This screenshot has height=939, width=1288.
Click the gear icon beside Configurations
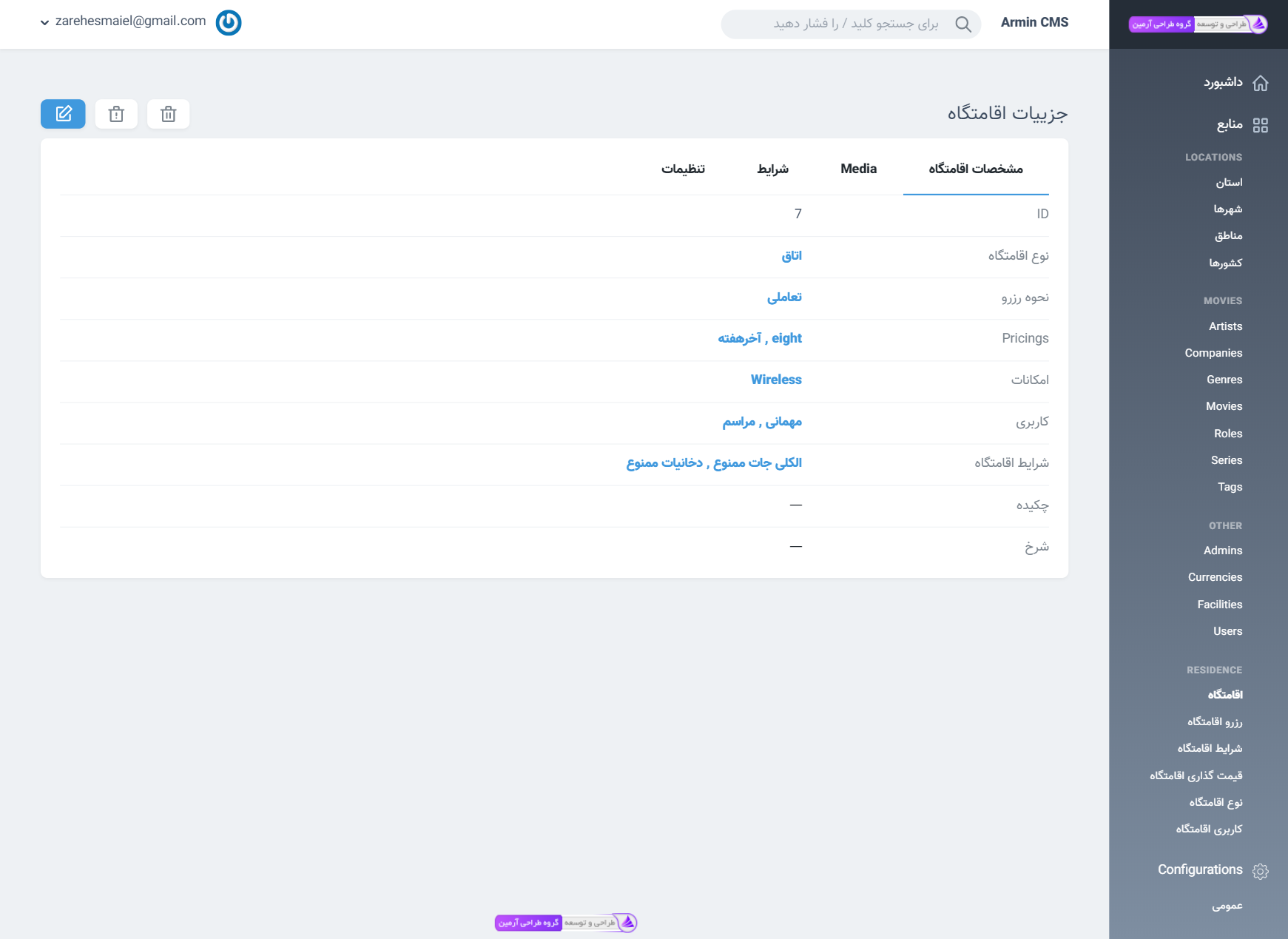click(1261, 871)
